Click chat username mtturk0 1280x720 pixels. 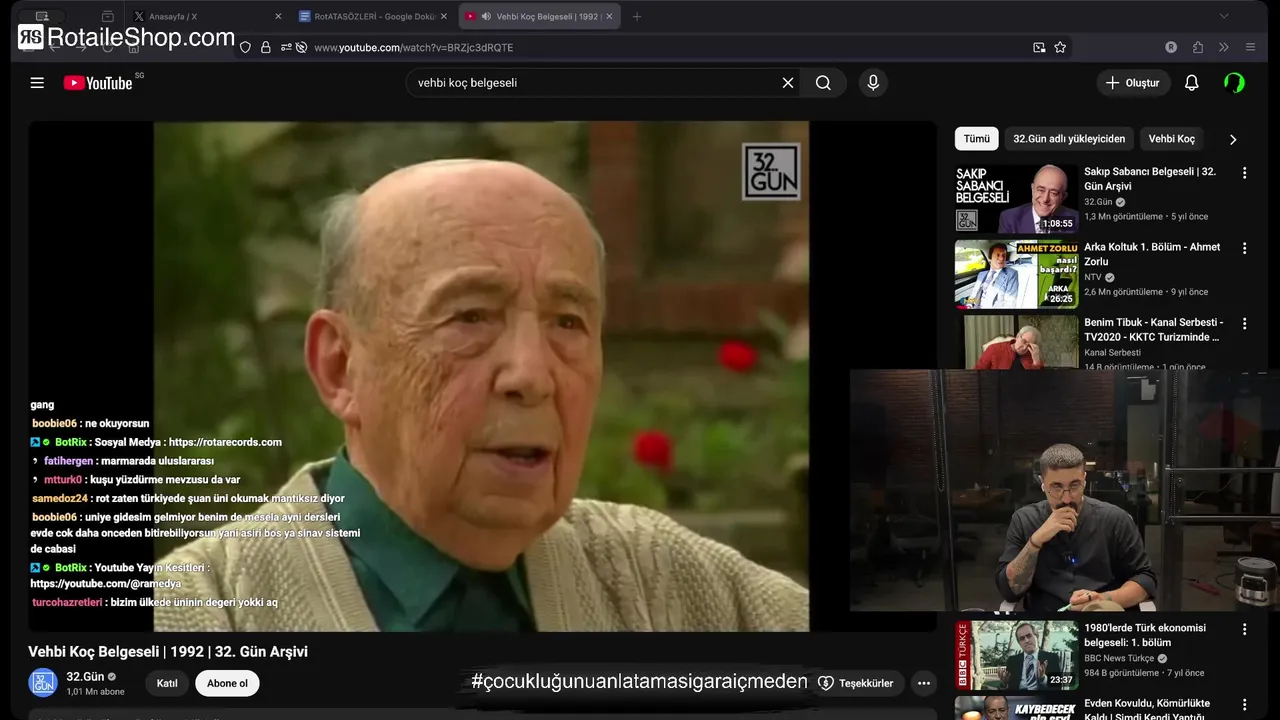(x=63, y=480)
